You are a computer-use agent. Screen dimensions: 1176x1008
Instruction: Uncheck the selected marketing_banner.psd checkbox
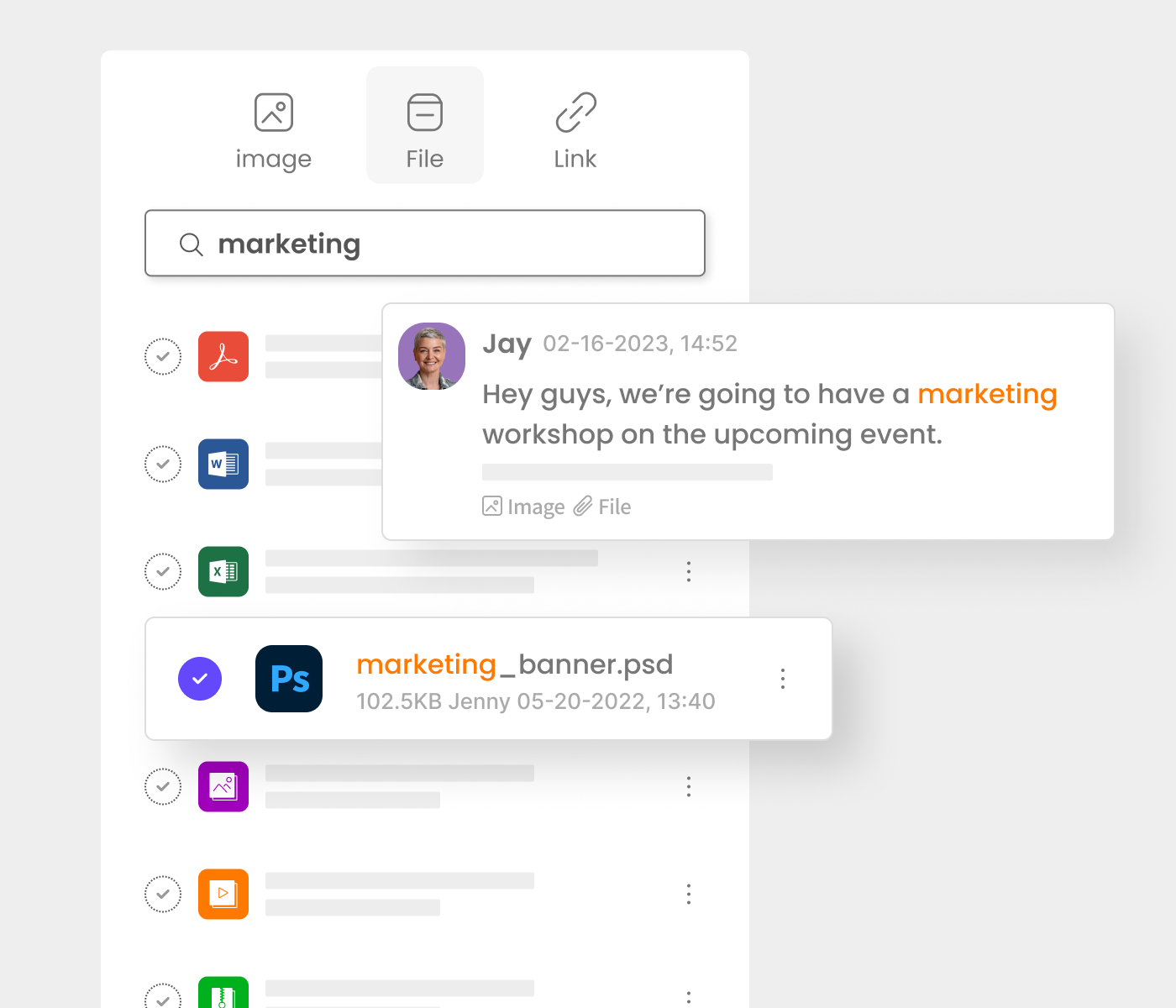[200, 679]
